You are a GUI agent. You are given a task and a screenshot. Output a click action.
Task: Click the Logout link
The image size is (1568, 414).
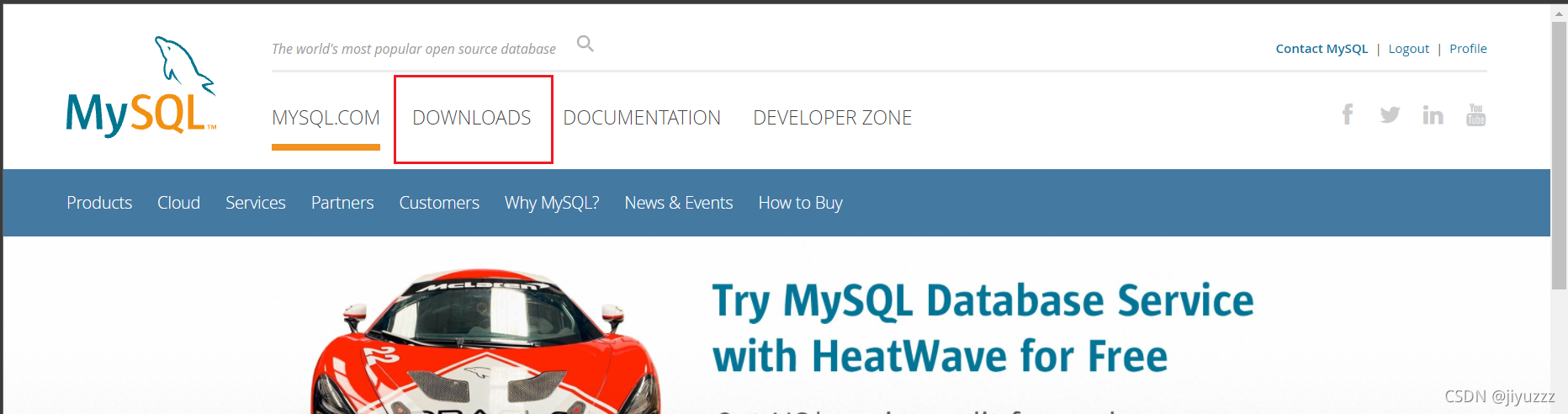[1409, 49]
